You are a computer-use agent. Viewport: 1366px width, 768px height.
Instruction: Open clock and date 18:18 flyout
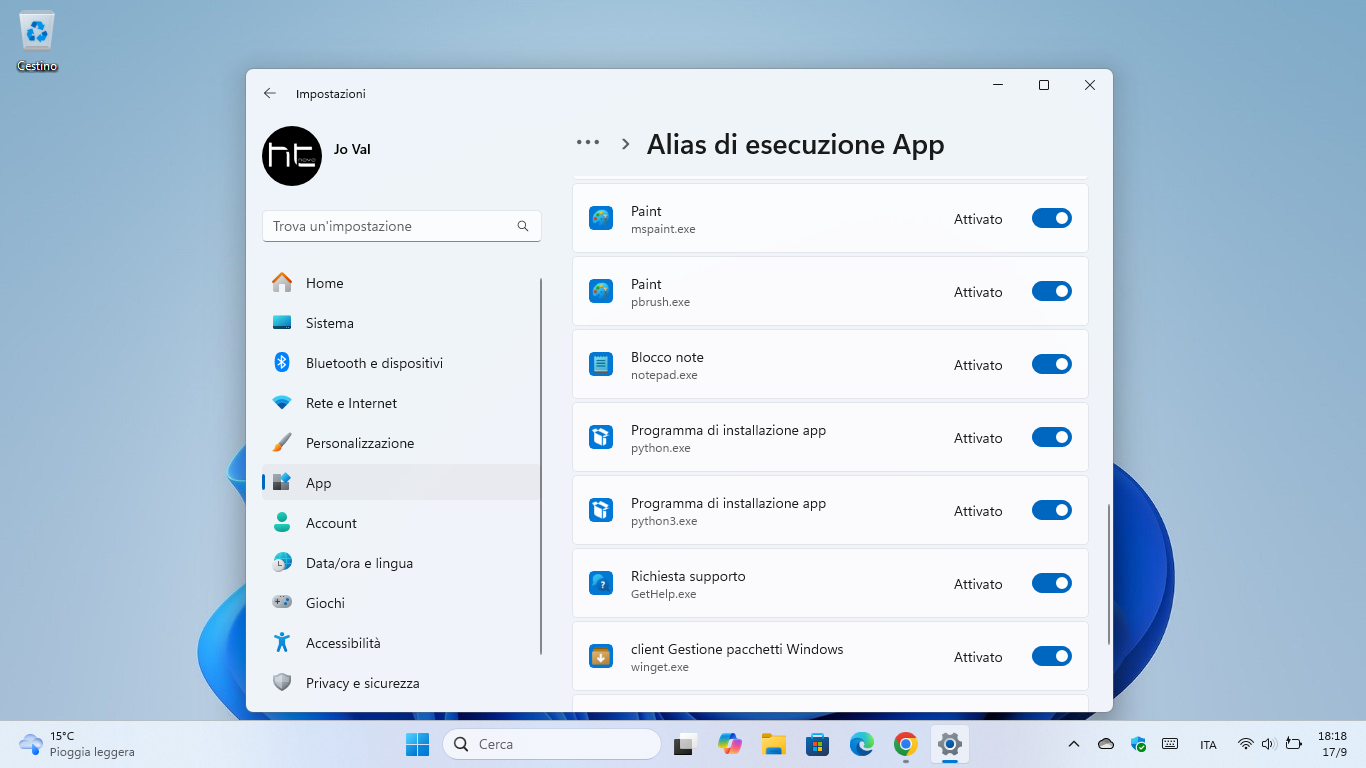pyautogui.click(x=1332, y=744)
